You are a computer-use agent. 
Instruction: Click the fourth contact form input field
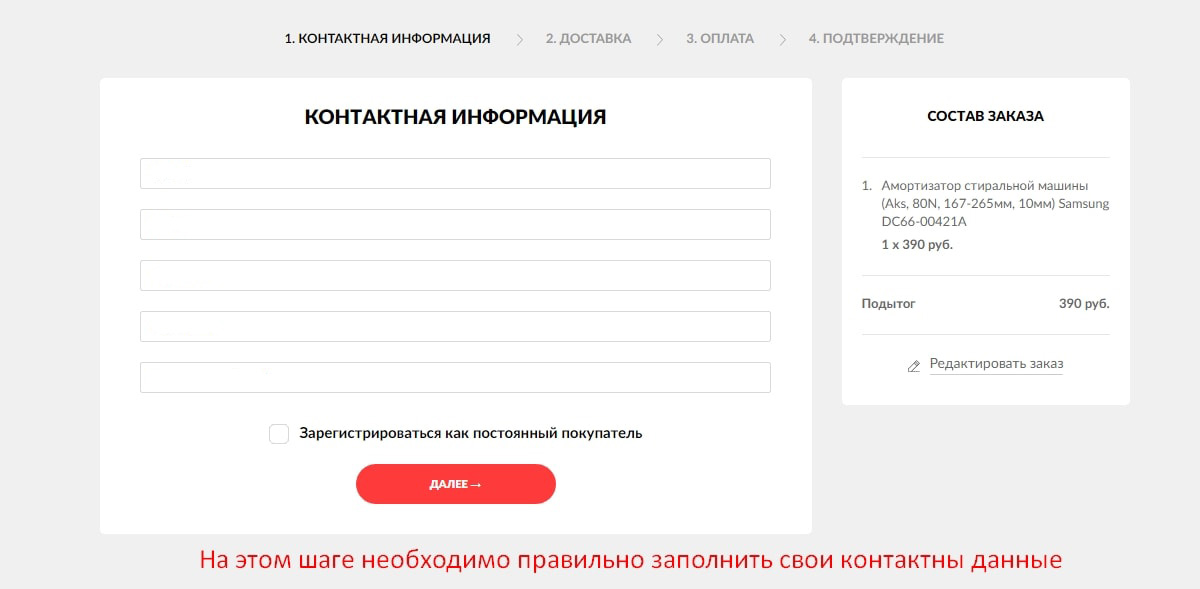click(455, 326)
